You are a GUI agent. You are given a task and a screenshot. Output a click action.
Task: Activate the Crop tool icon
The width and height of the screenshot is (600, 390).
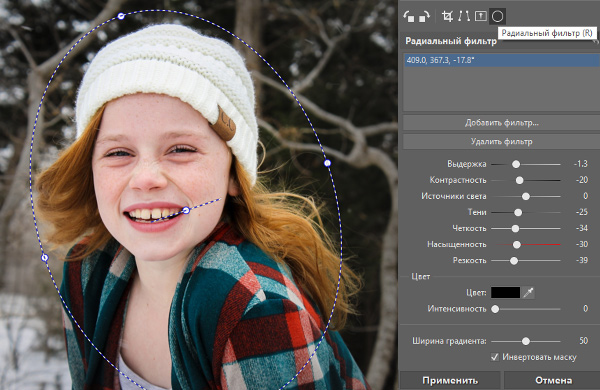coord(447,16)
